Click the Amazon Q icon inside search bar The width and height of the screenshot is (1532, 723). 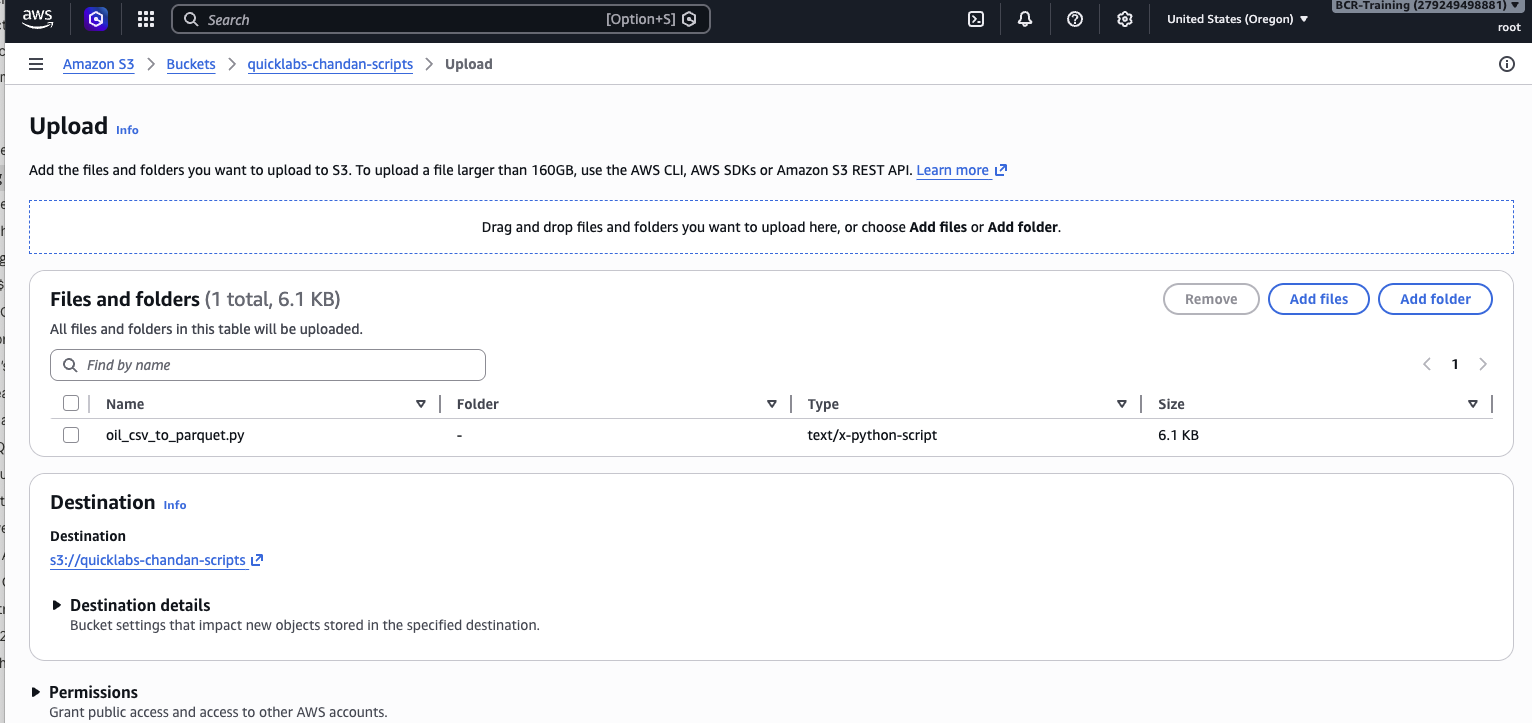[689, 19]
